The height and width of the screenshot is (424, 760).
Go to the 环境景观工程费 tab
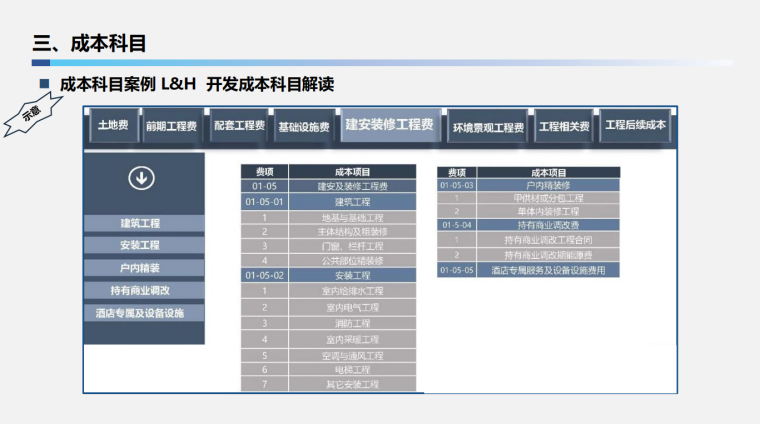click(487, 128)
